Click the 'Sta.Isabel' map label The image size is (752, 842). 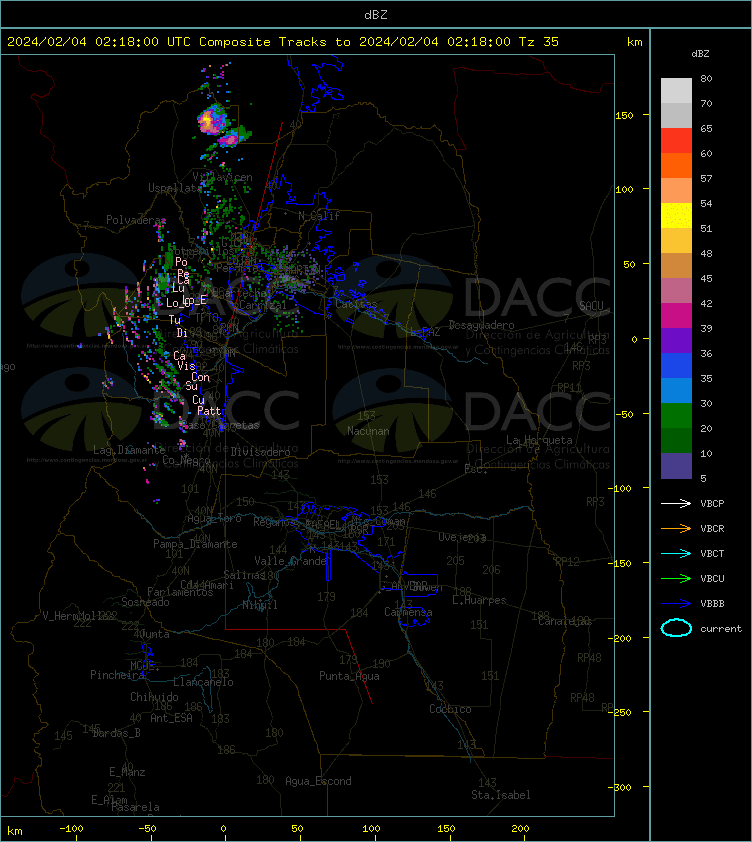pyautogui.click(x=501, y=795)
